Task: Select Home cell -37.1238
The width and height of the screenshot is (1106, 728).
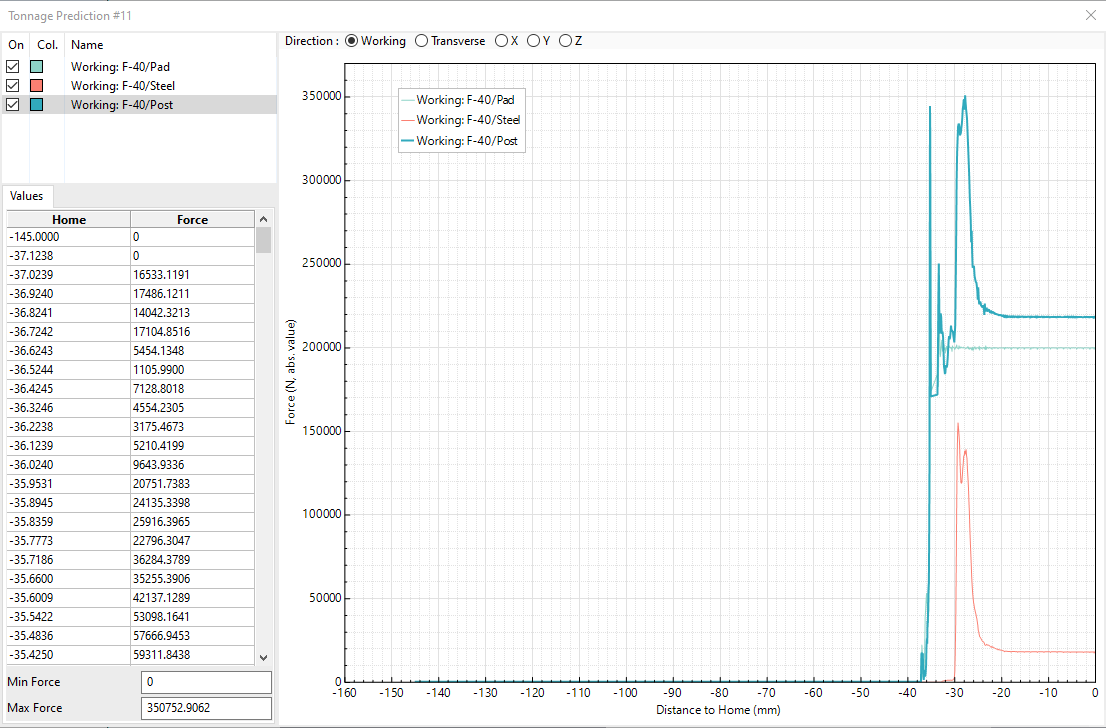Action: click(x=69, y=256)
